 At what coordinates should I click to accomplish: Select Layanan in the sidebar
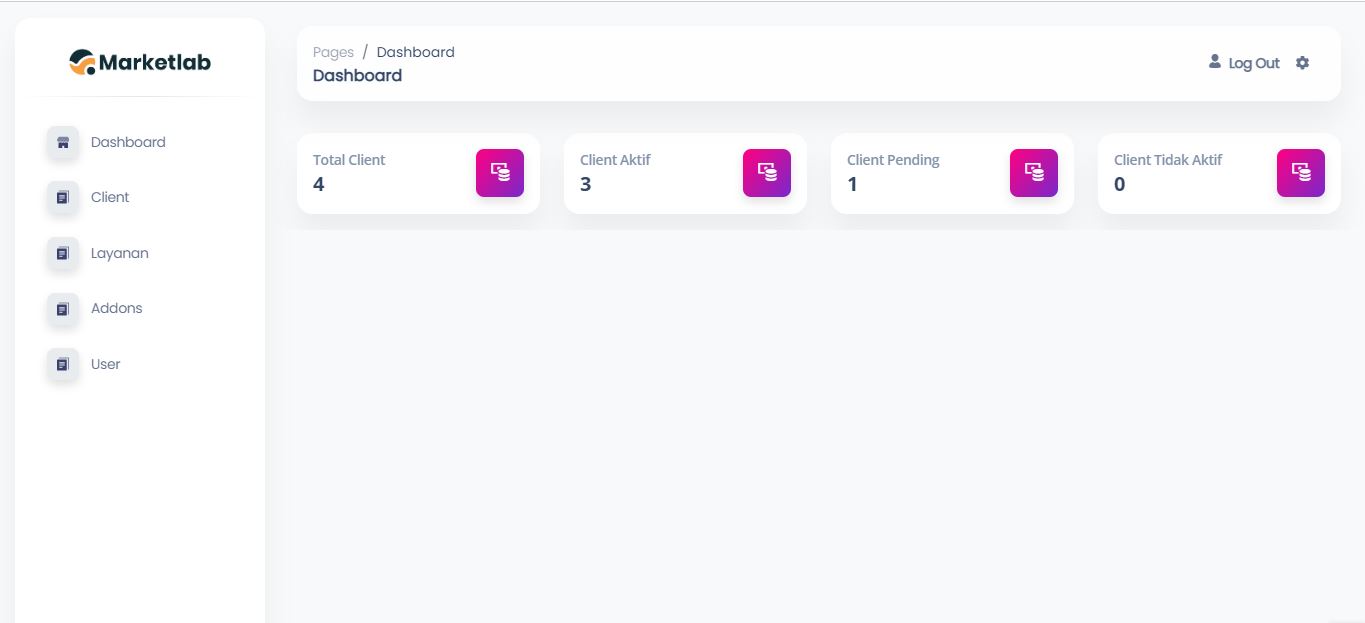120,254
